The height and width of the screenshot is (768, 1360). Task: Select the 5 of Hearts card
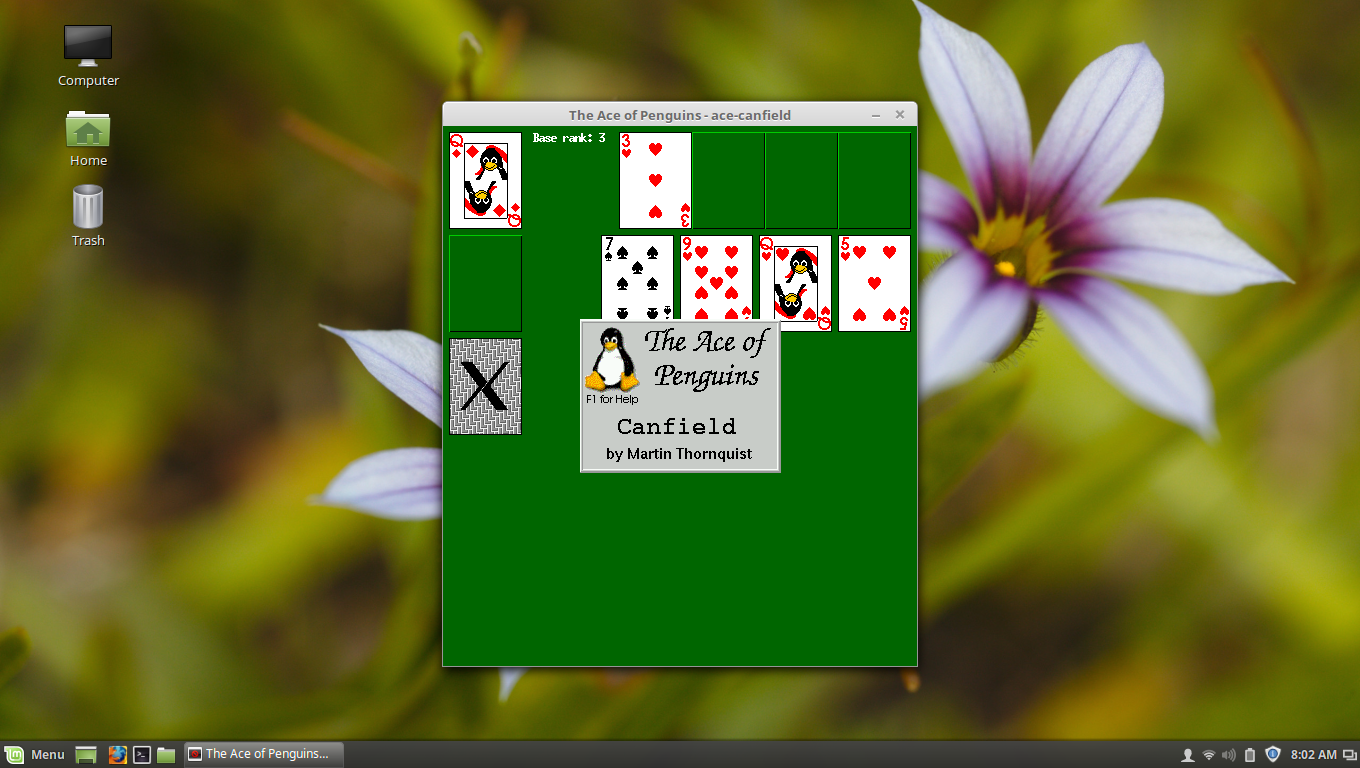[x=874, y=283]
